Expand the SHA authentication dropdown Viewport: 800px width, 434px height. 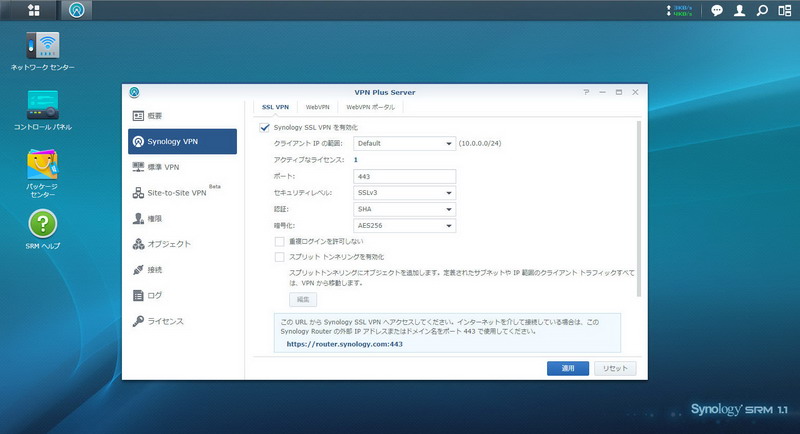tap(404, 209)
